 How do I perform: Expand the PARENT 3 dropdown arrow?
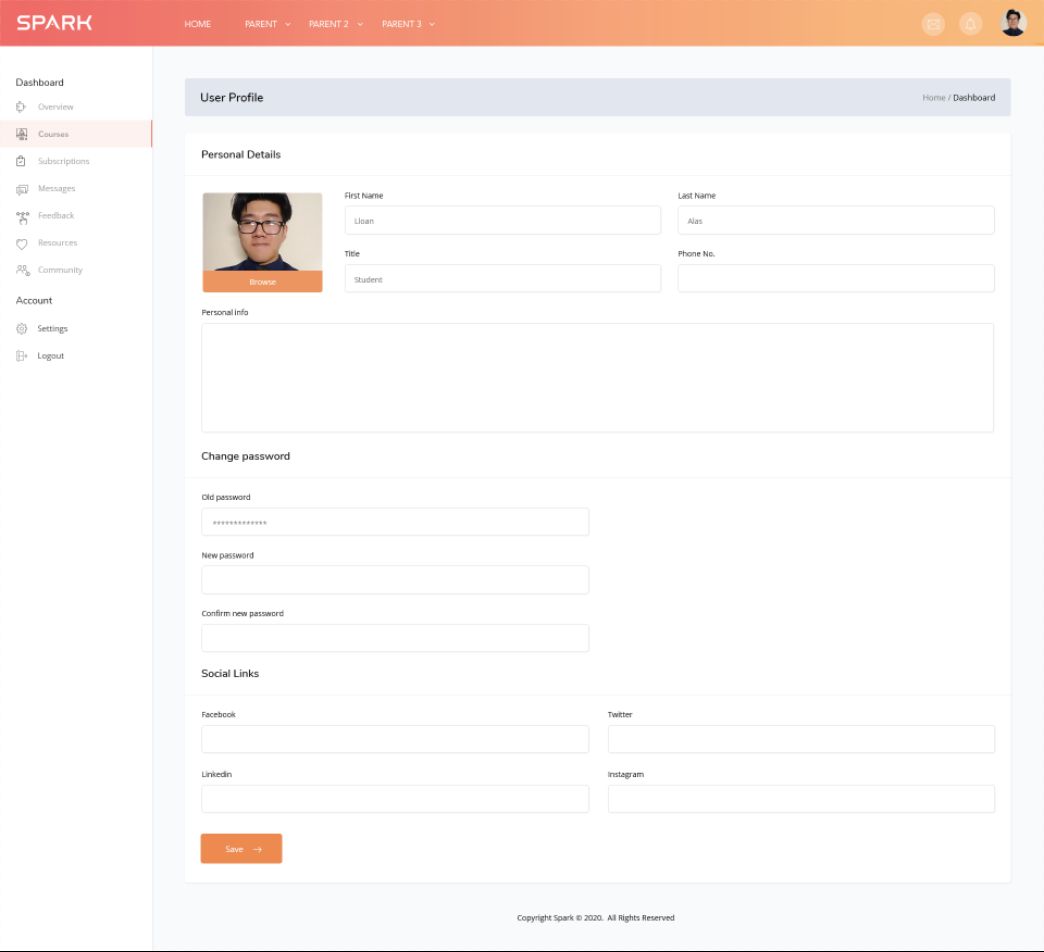(x=431, y=24)
